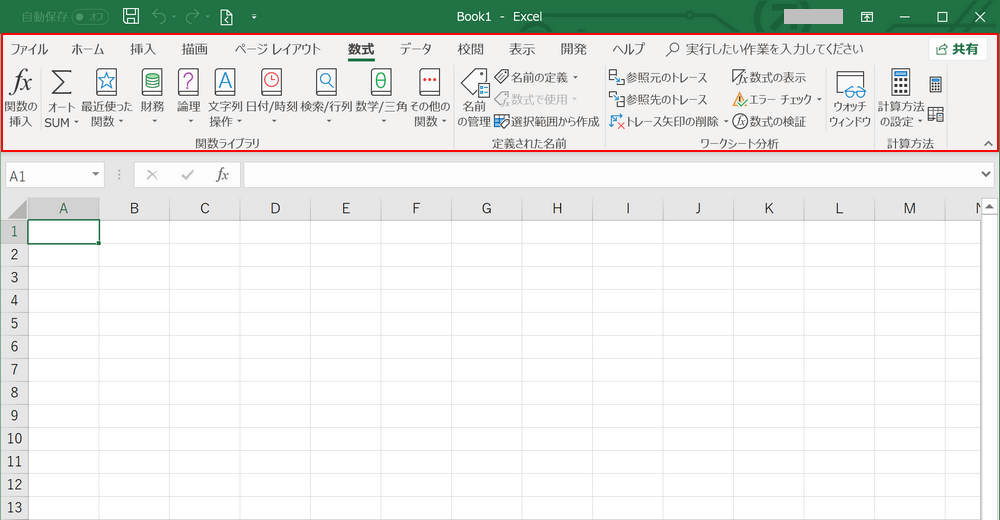Screen dimensions: 1000x520
Task: Click the small 再計算実行 calculator icon
Action: coord(936,84)
